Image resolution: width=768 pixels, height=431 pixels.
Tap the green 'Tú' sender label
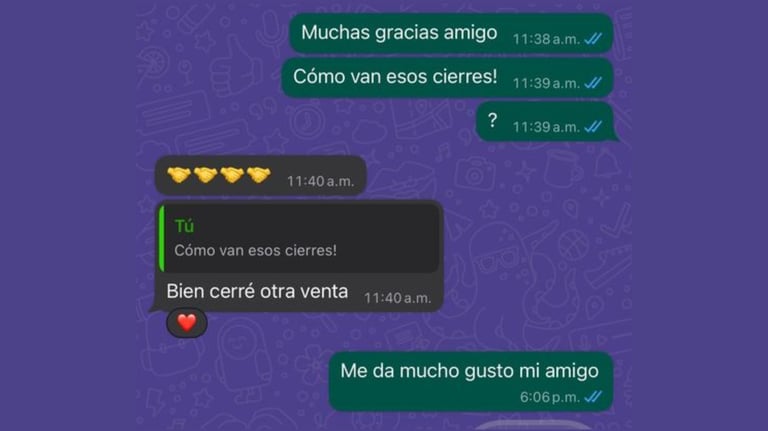[184, 226]
